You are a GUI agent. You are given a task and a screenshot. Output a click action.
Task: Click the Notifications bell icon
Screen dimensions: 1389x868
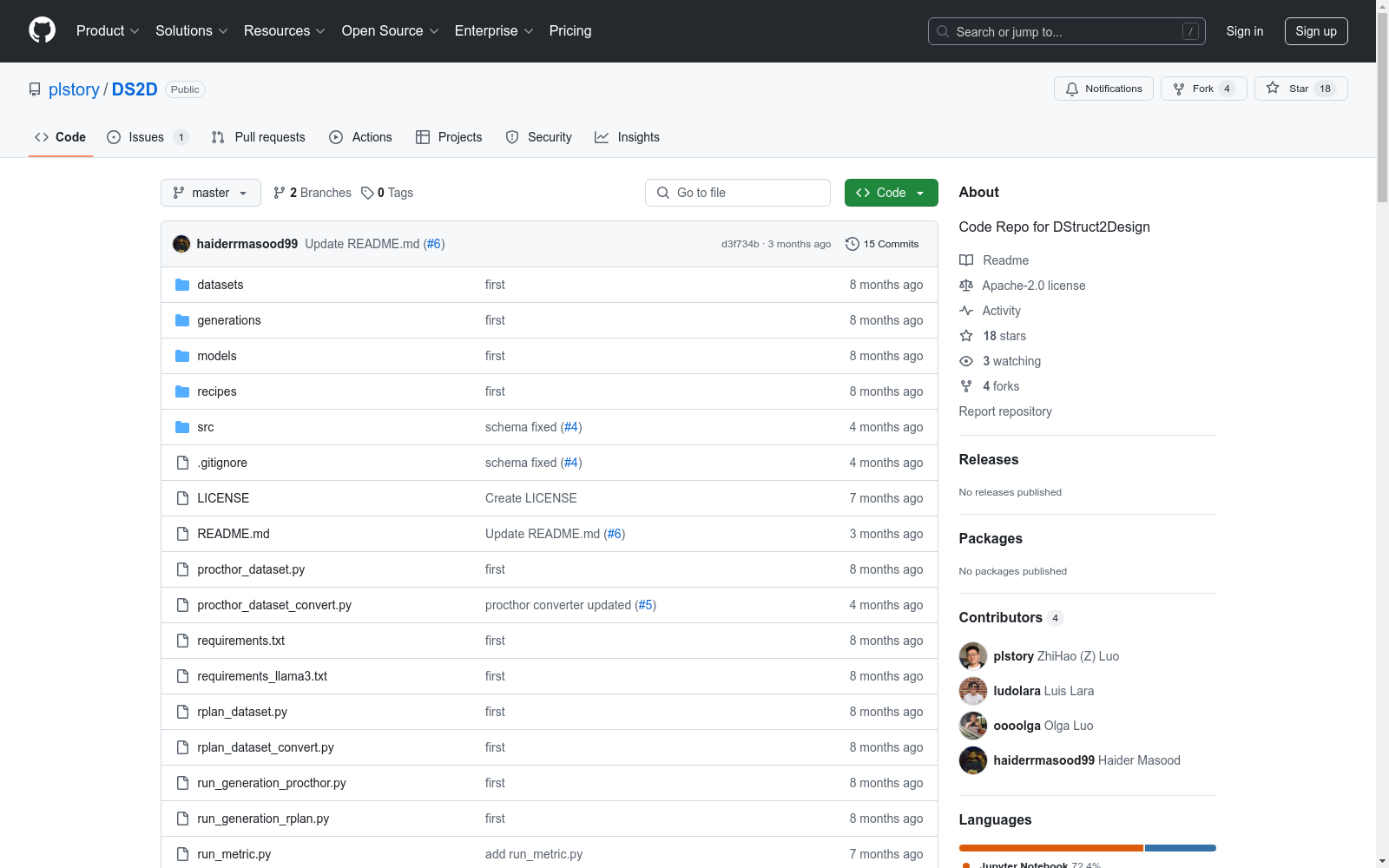(1072, 89)
